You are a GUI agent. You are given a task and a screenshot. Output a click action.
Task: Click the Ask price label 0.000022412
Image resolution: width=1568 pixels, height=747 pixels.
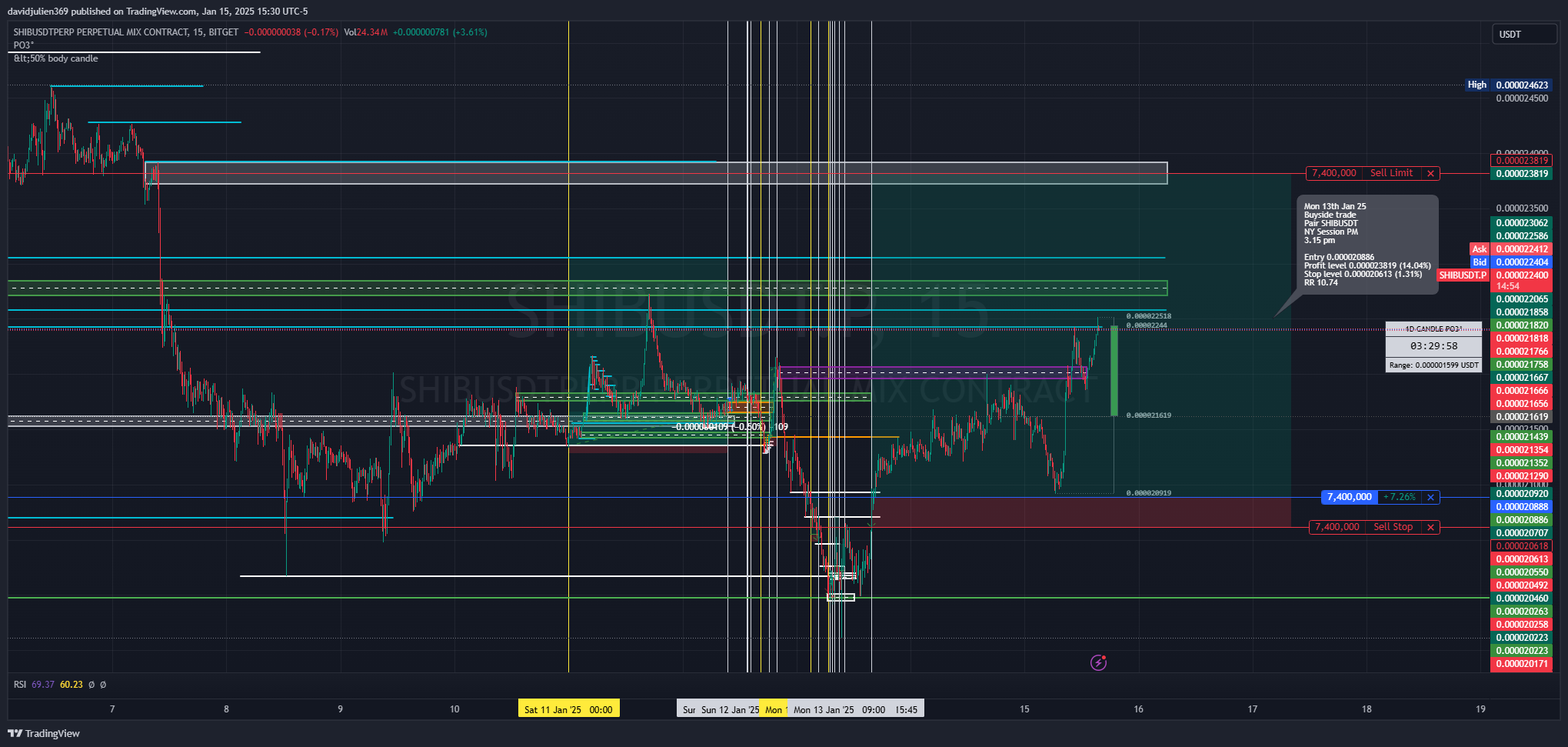click(1522, 248)
